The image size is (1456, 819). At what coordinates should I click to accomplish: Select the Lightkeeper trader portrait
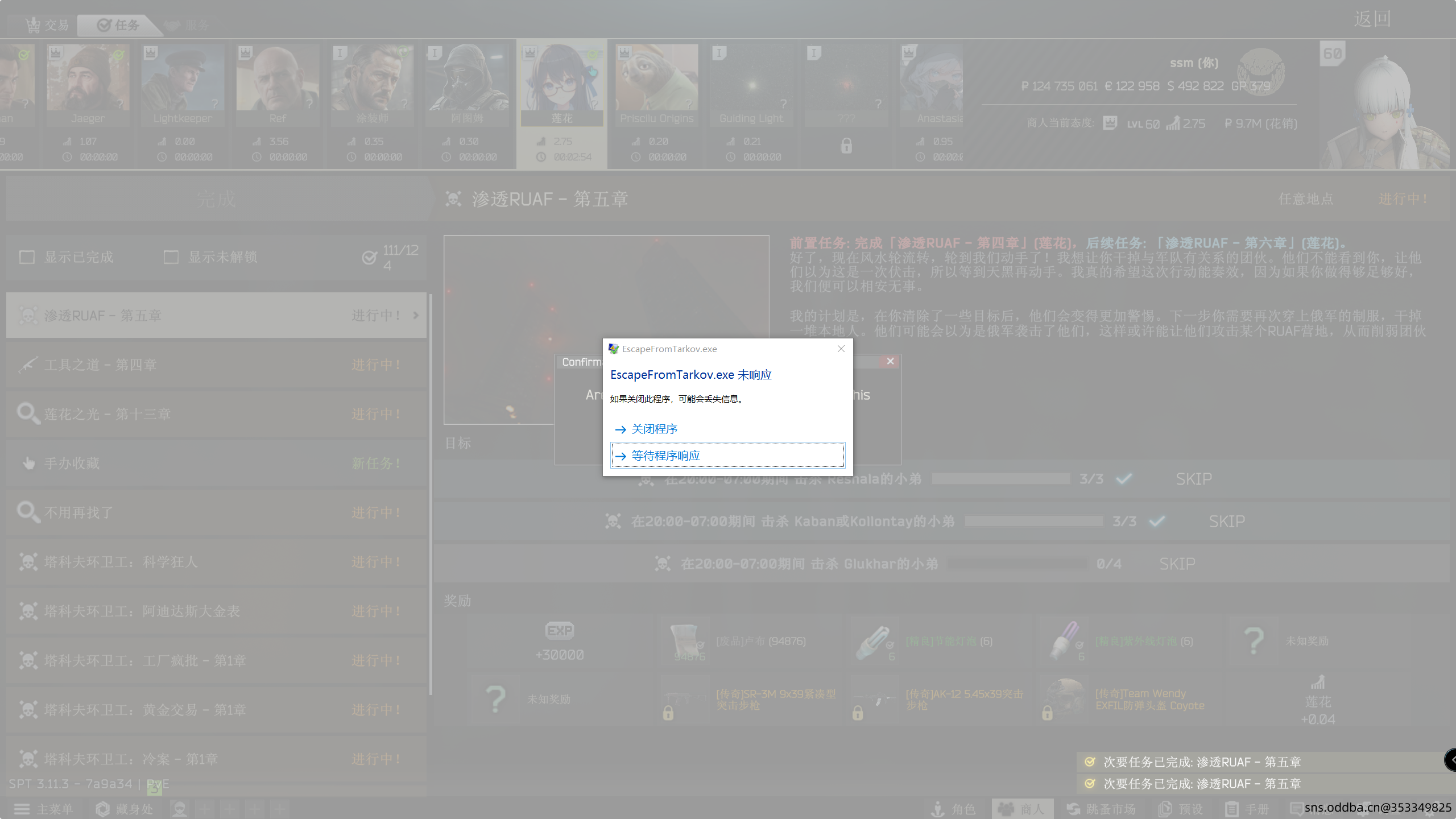[183, 77]
